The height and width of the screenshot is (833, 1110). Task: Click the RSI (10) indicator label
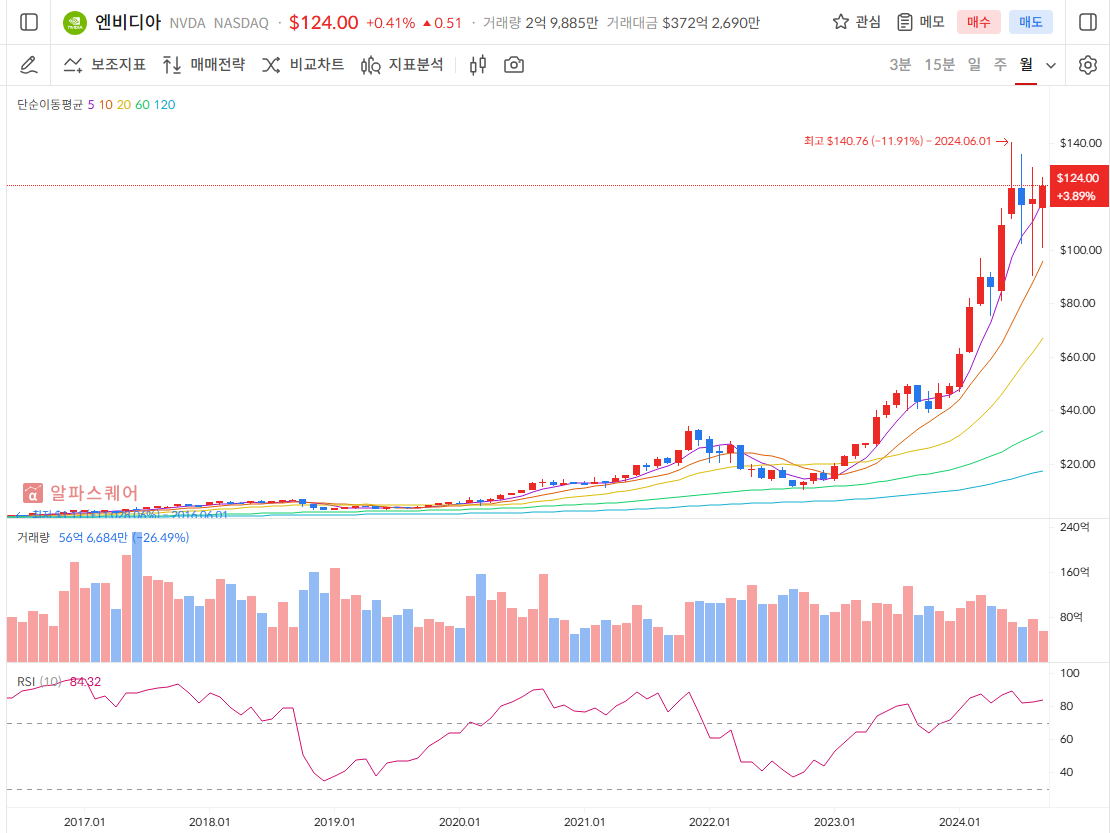point(39,682)
